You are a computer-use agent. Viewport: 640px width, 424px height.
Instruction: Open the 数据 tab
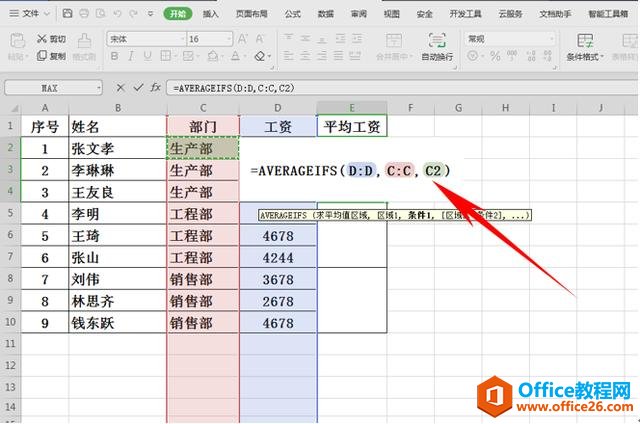pos(326,14)
